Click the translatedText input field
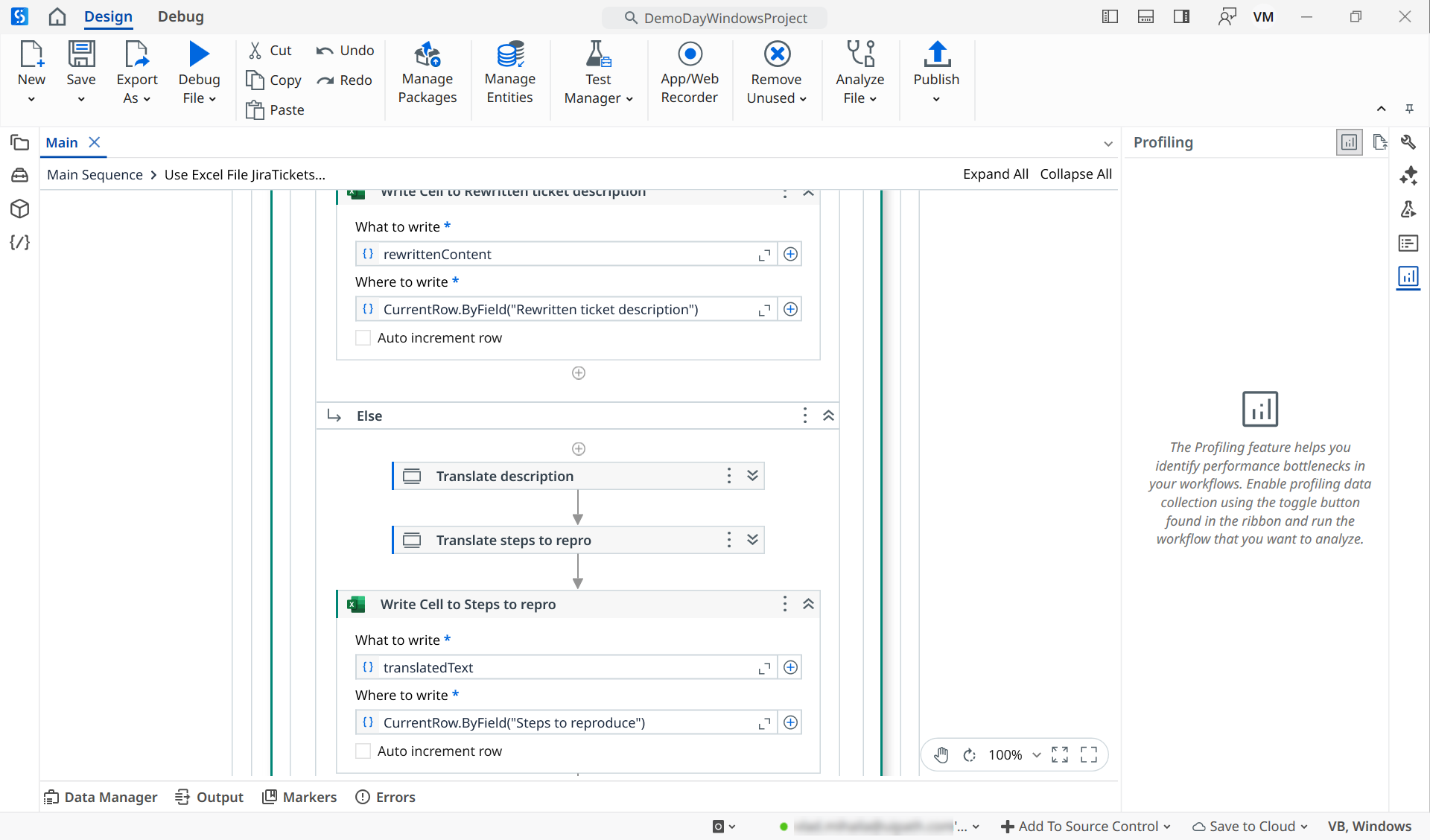 (x=566, y=668)
